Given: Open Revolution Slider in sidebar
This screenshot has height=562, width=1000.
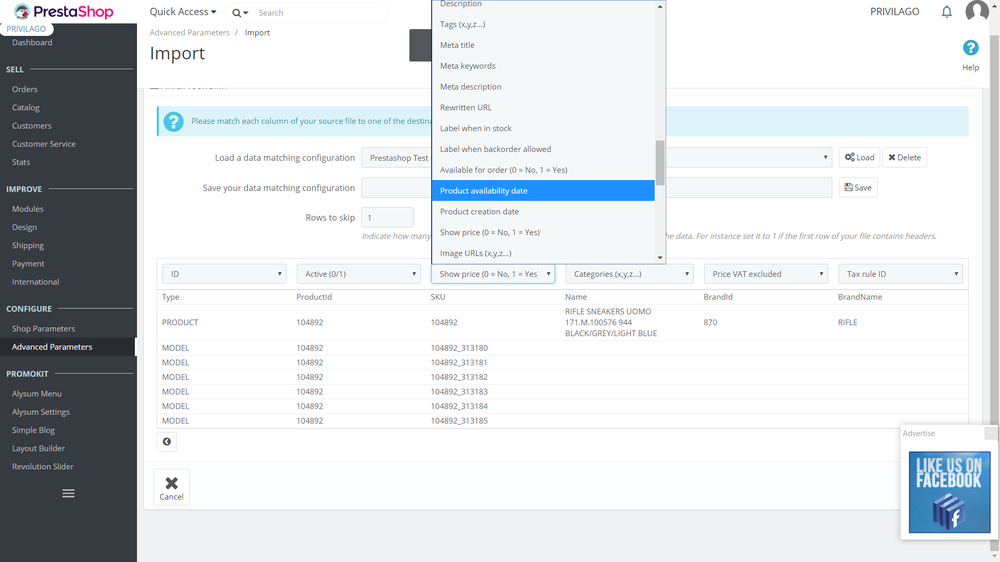Looking at the screenshot, I should pyautogui.click(x=43, y=466).
